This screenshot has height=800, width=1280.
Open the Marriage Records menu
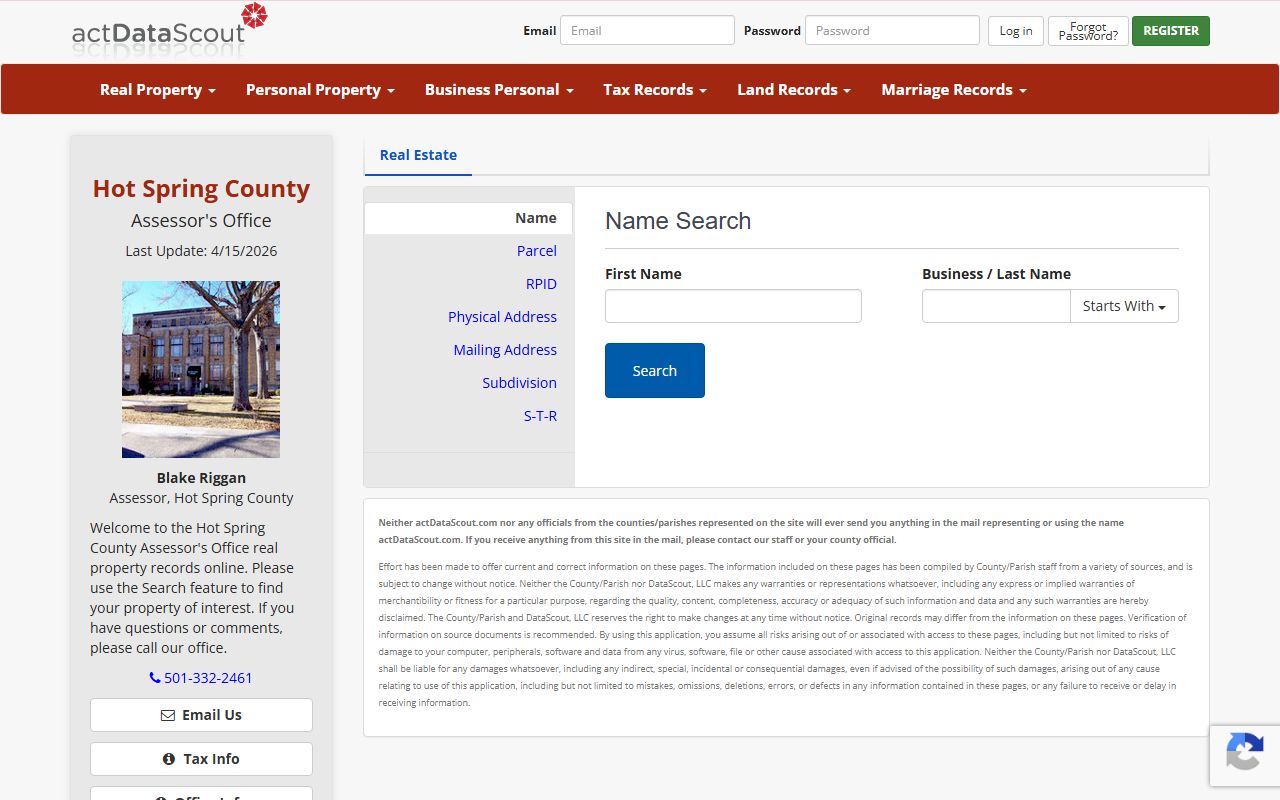click(x=954, y=89)
